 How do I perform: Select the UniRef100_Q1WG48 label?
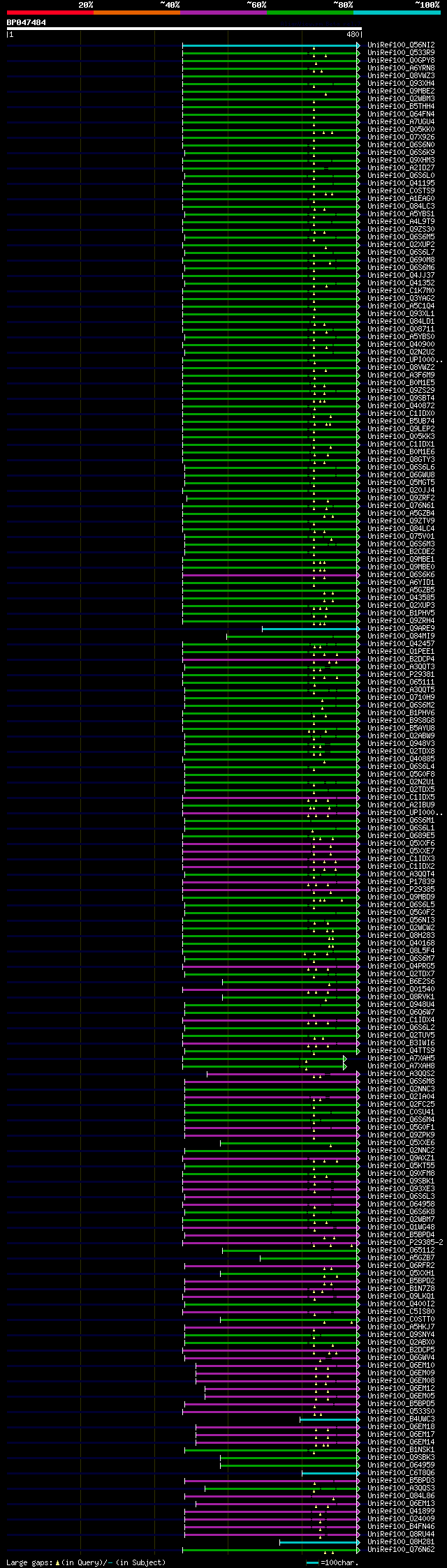click(x=401, y=1227)
